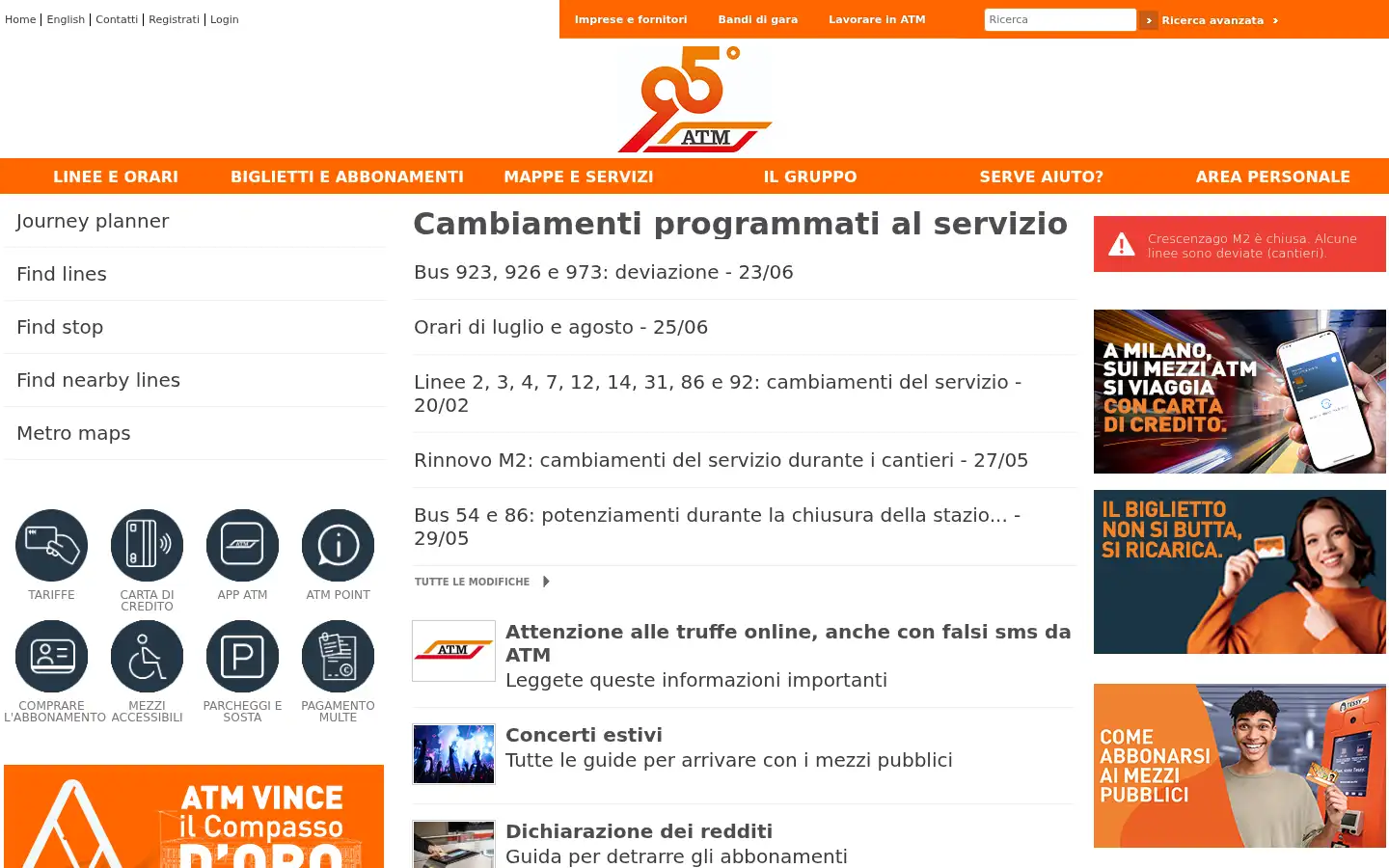This screenshot has width=1389, height=868.
Task: Open Area Personale menu
Action: pos(1273,176)
